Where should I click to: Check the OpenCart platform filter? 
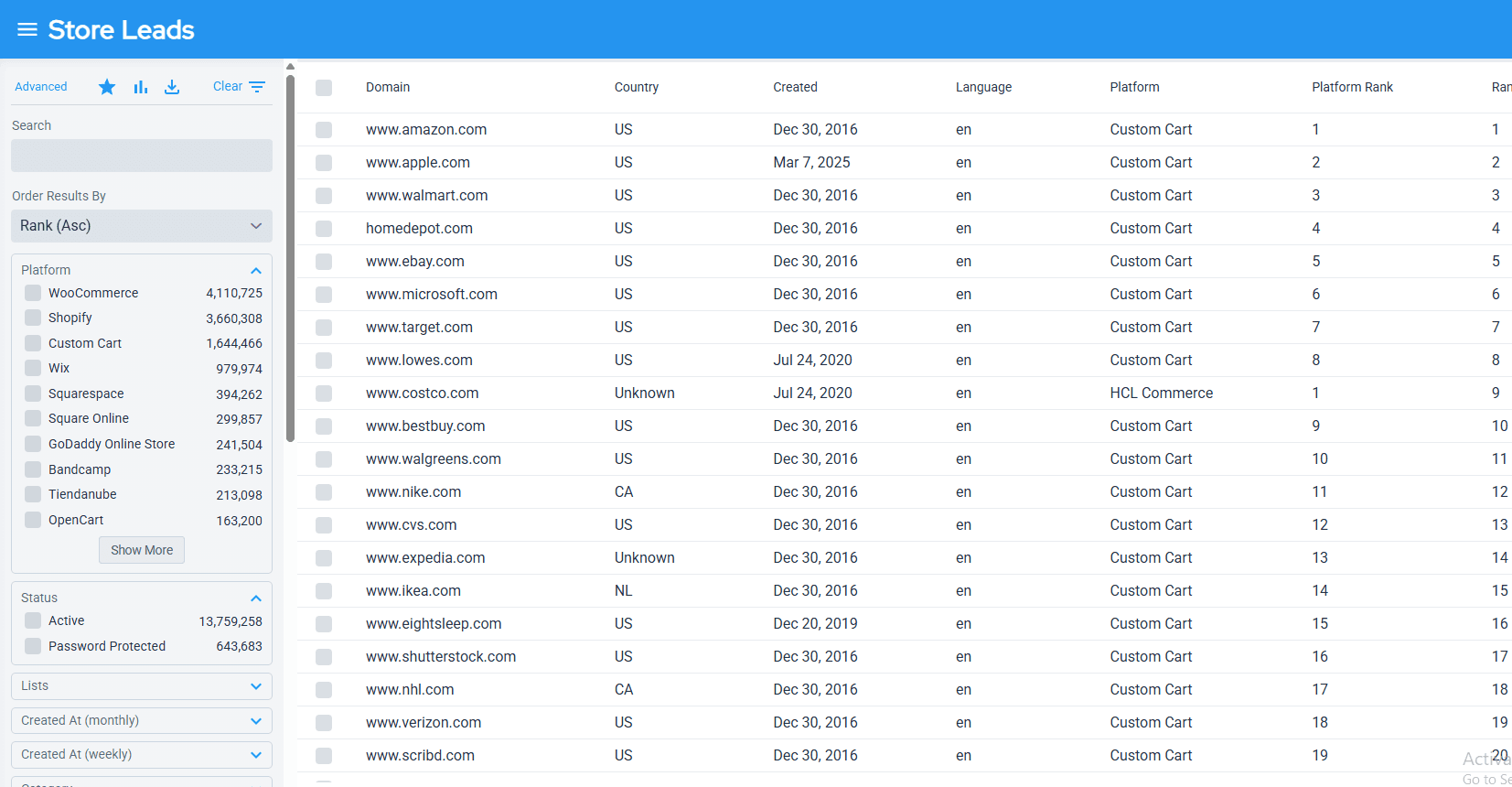(x=33, y=520)
